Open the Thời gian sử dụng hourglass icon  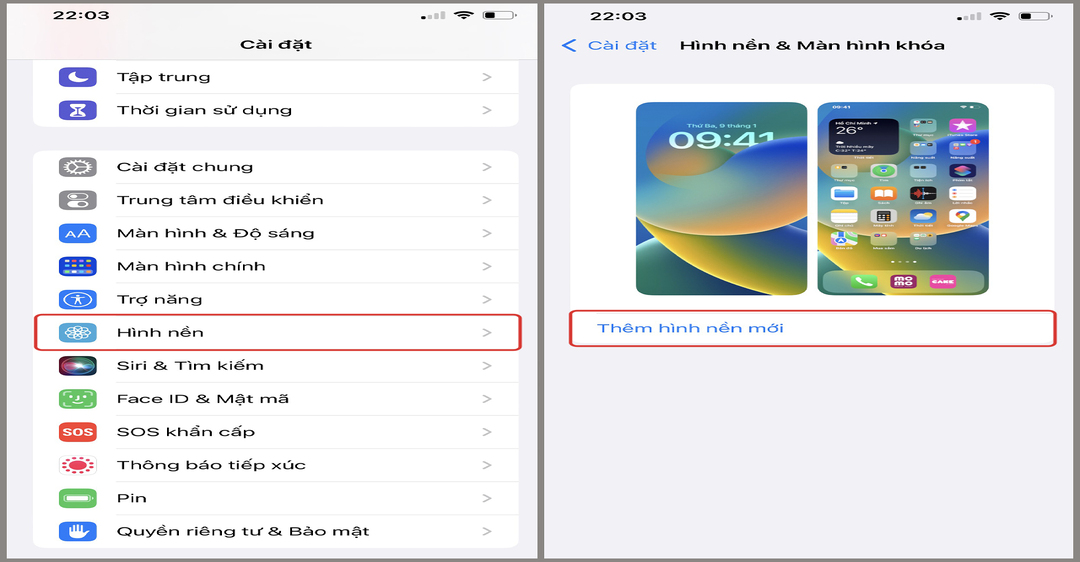pos(77,110)
